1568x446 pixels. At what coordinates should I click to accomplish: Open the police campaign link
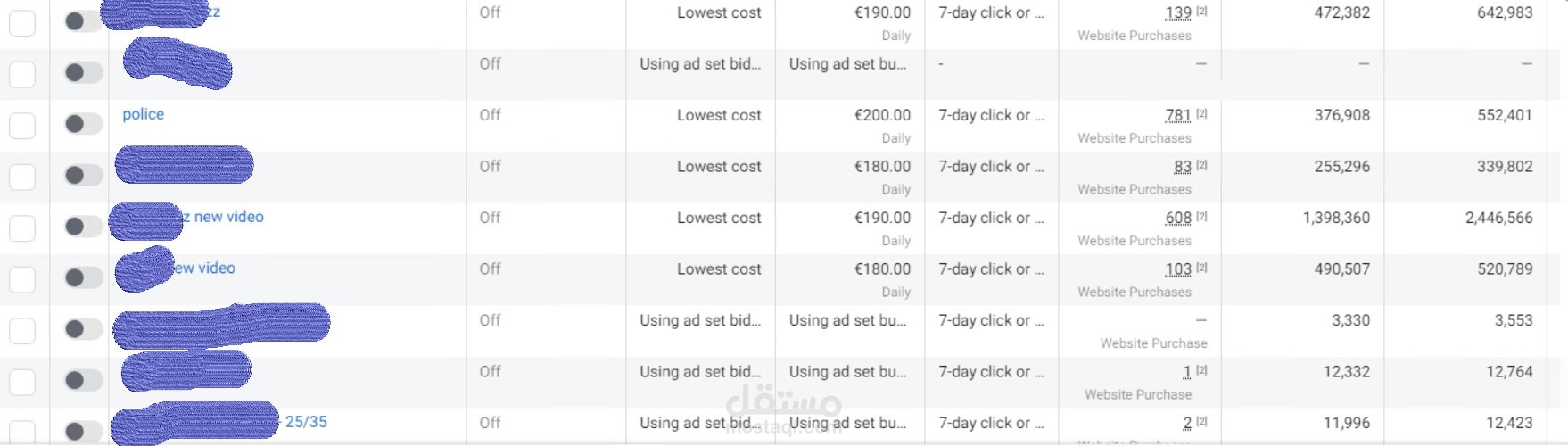[144, 114]
